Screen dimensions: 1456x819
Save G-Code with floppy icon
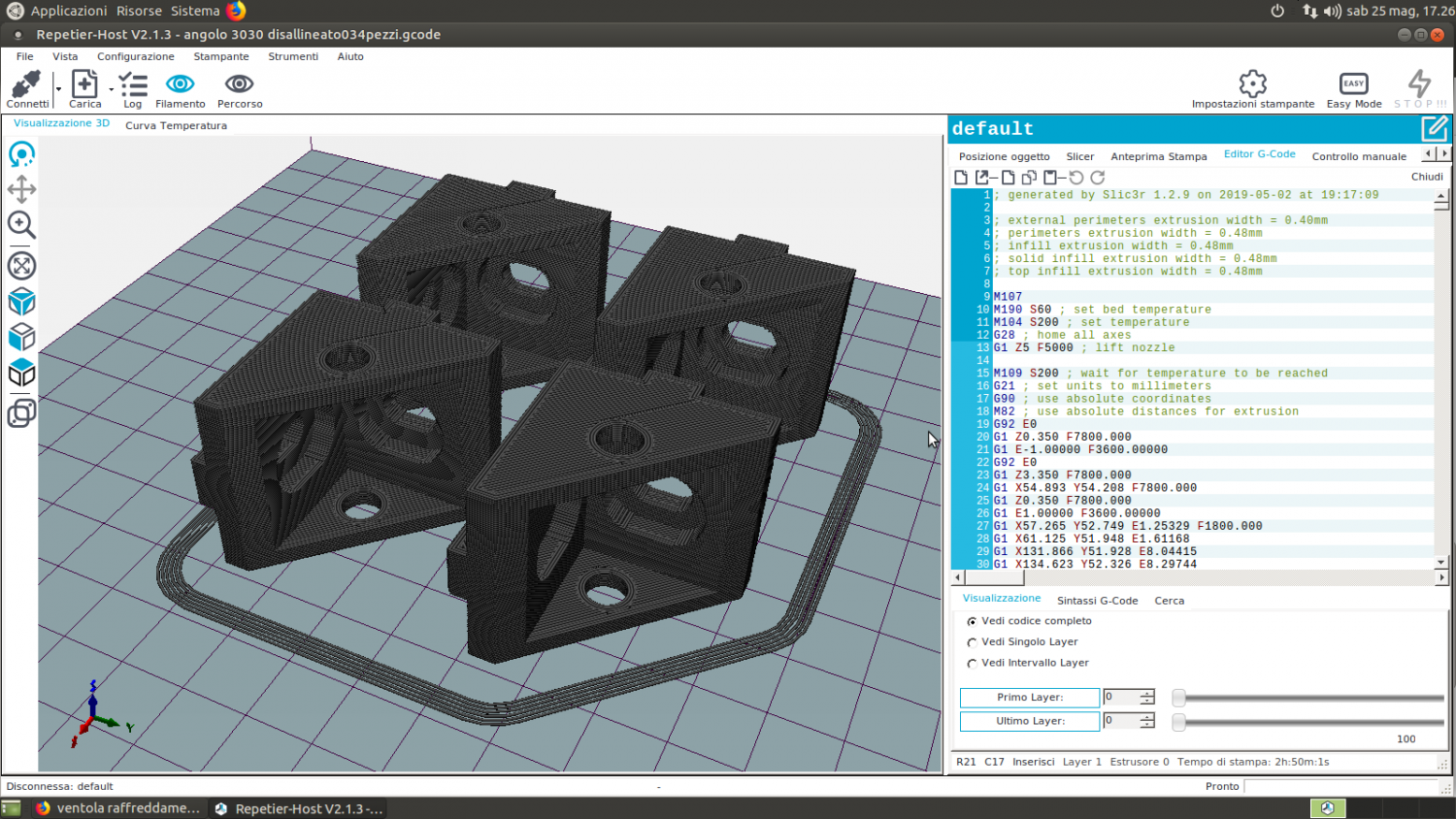click(1050, 178)
